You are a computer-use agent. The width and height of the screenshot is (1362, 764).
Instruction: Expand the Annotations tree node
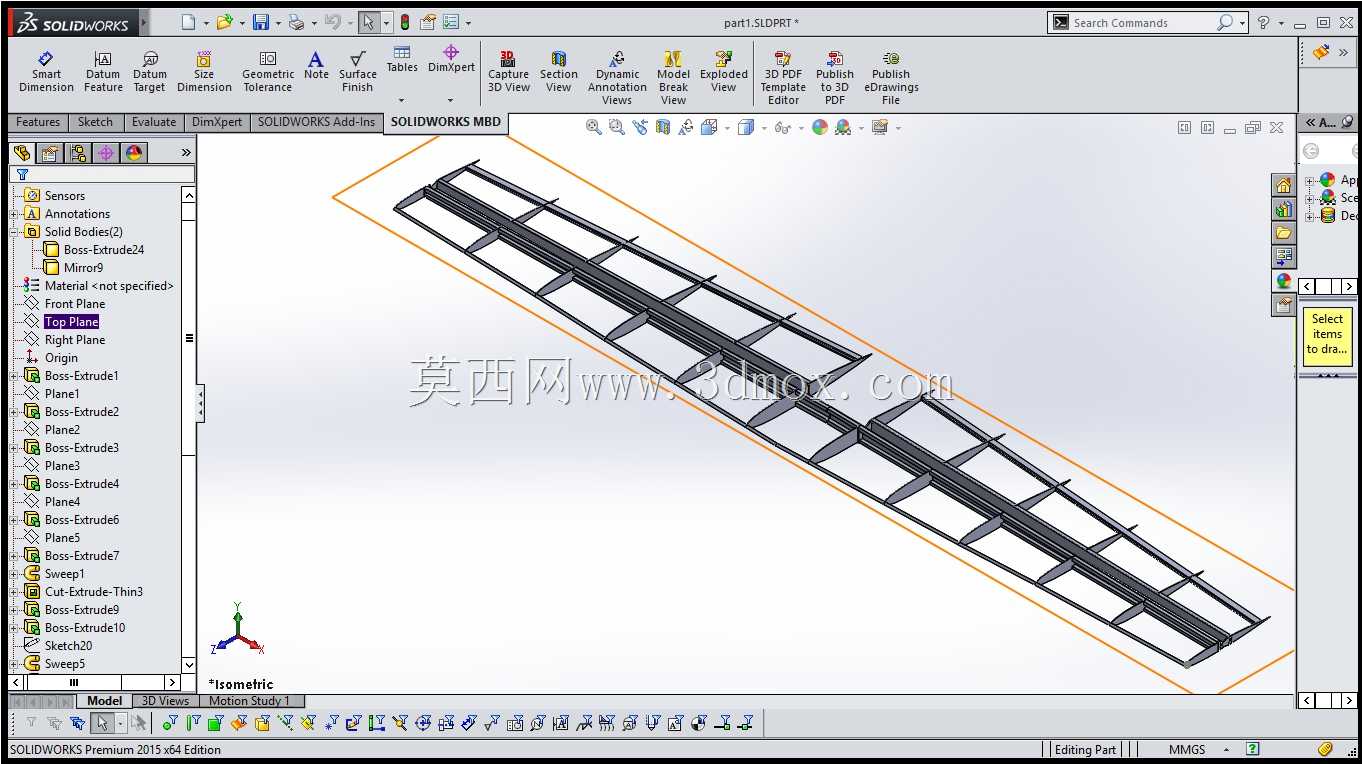click(14, 214)
